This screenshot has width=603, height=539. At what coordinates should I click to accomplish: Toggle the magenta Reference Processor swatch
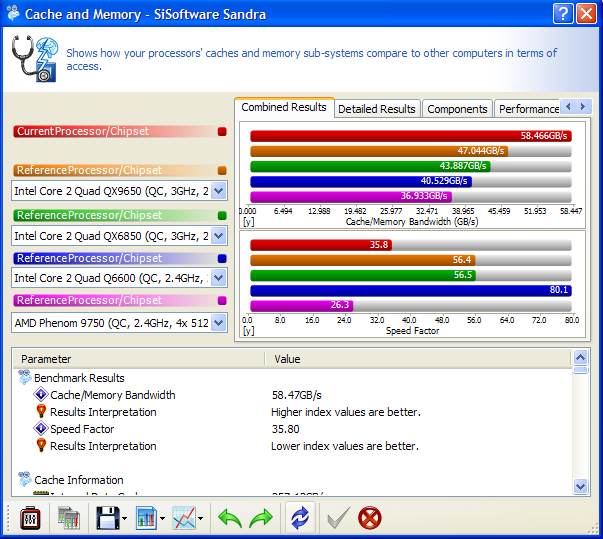222,300
